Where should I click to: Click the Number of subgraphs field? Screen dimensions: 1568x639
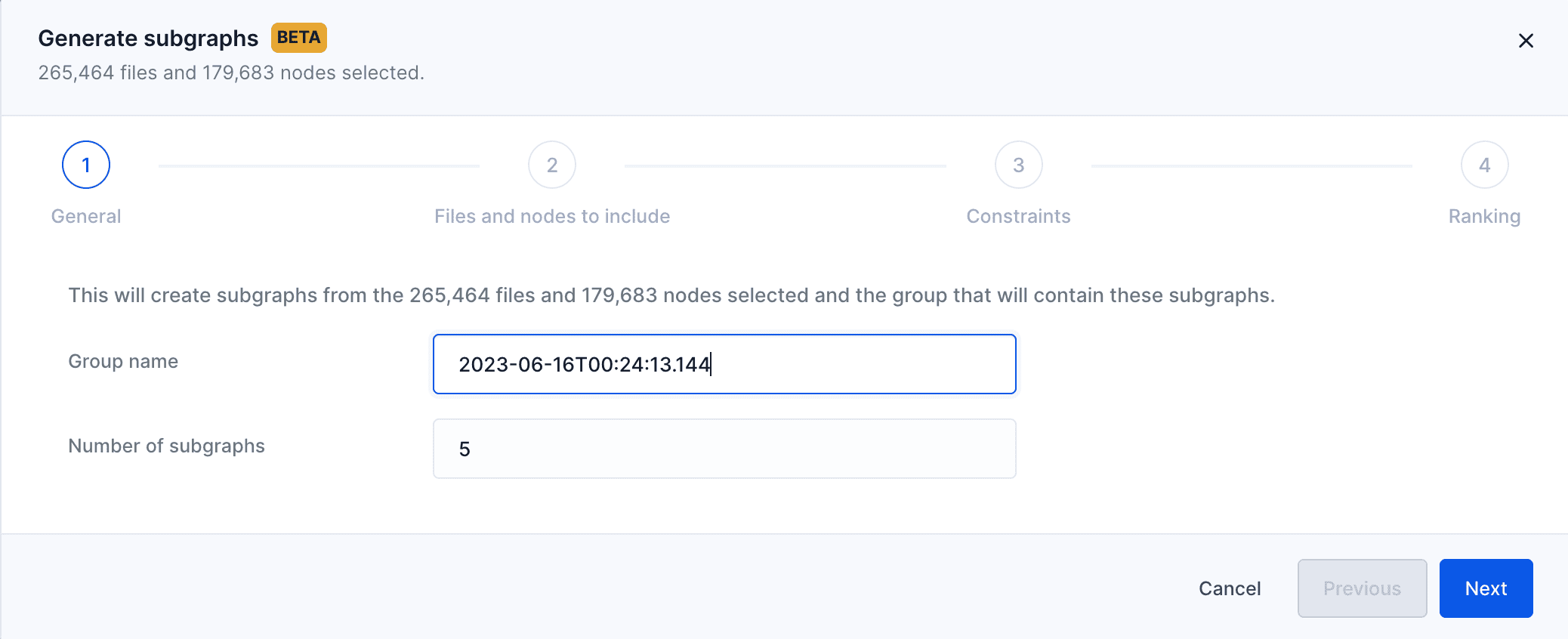click(x=724, y=449)
